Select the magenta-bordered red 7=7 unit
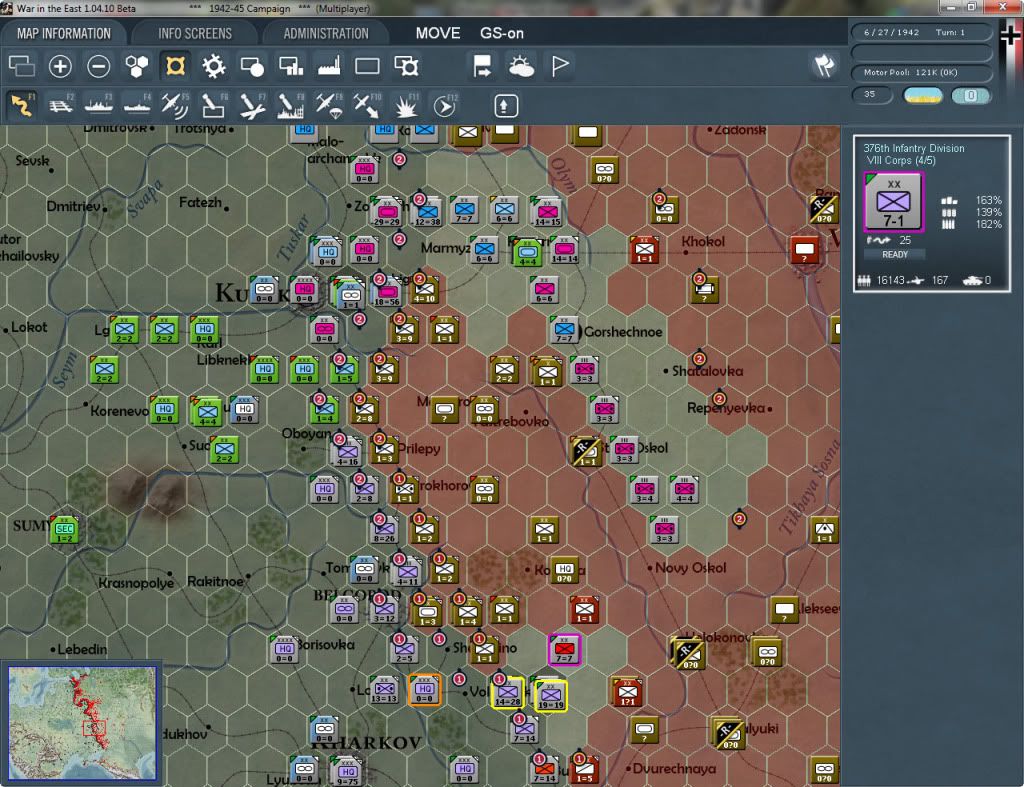Screen dimensions: 1024x787 tap(564, 649)
